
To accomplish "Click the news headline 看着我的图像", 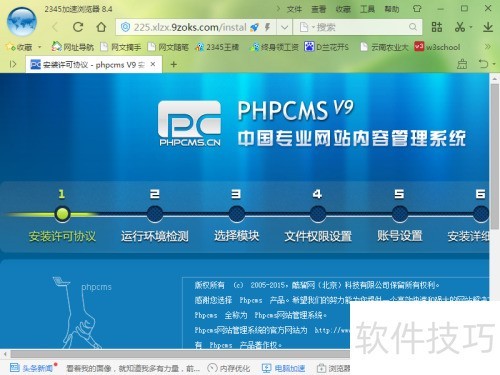I will click(133, 368).
